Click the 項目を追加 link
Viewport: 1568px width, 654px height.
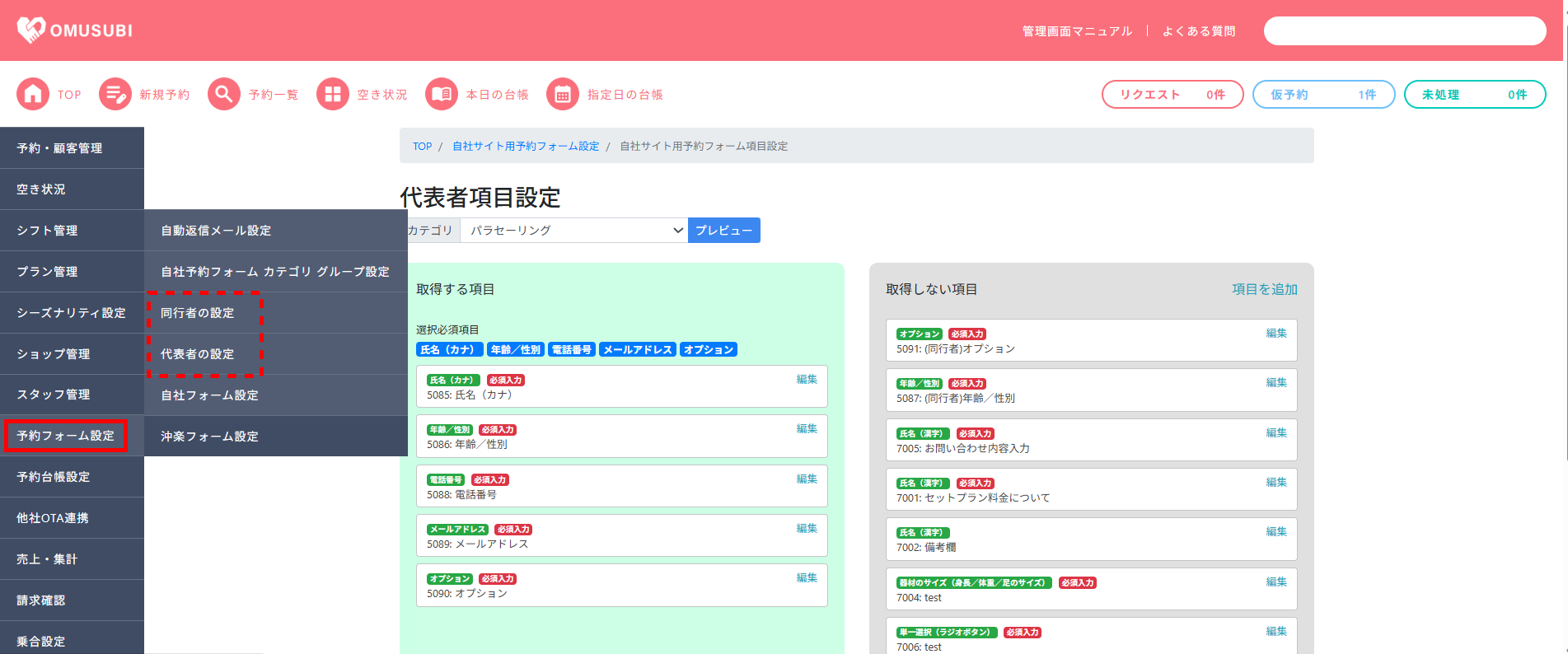click(1264, 289)
